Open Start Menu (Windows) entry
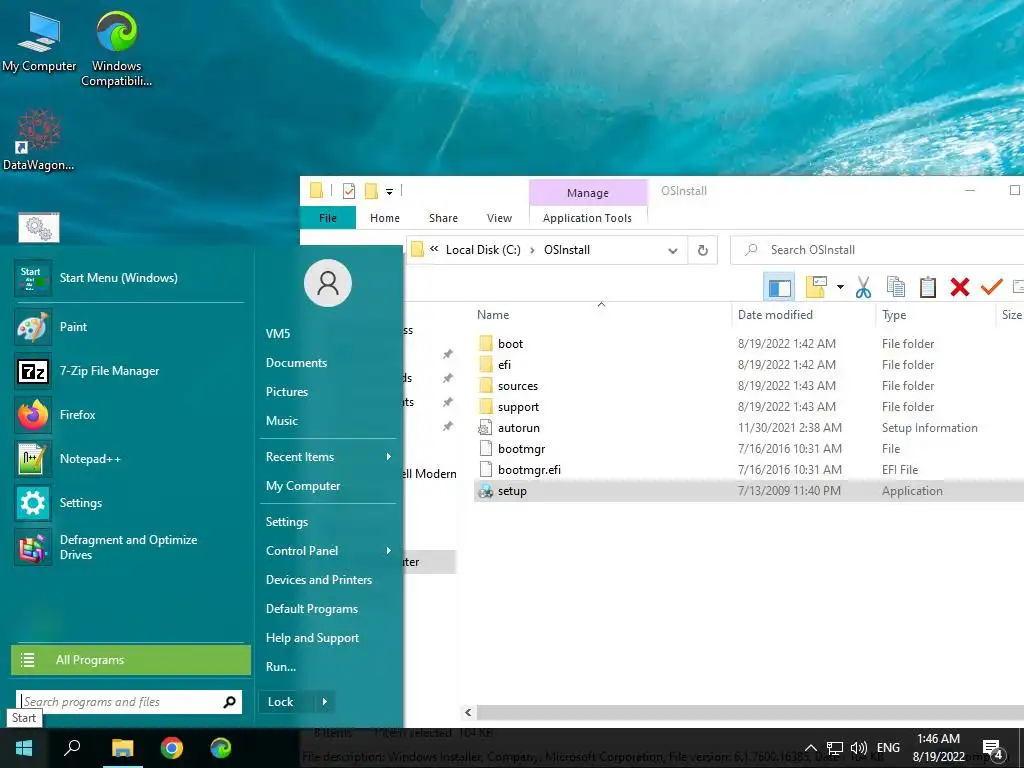 (129, 278)
